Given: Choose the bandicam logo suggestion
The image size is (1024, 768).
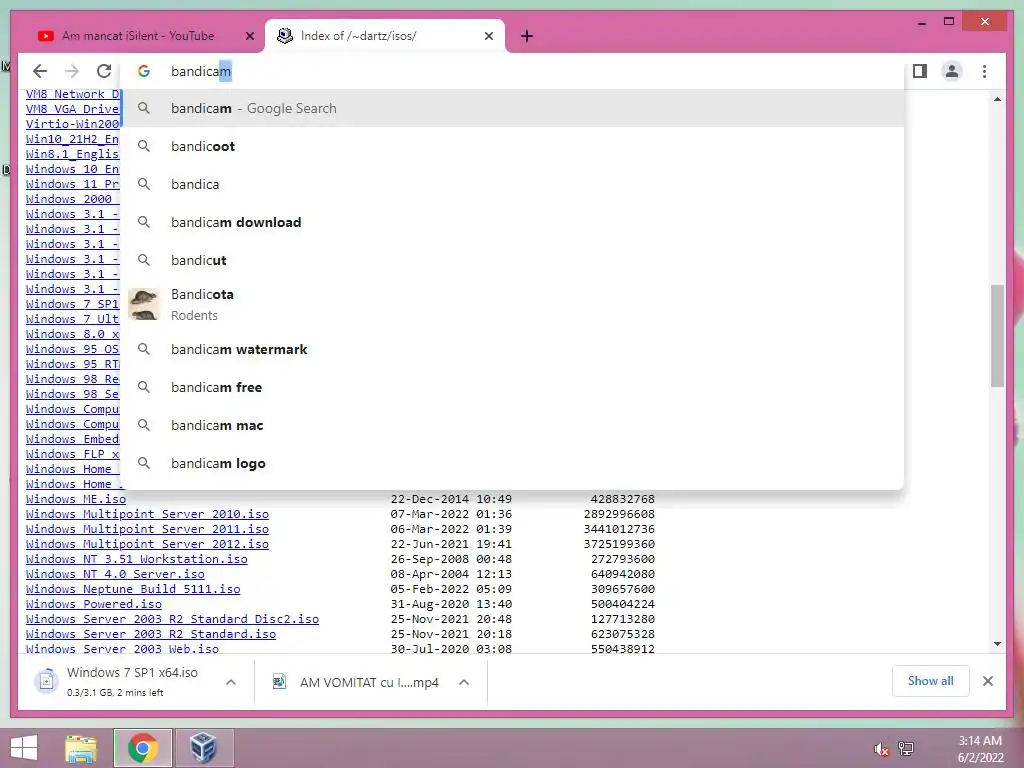Looking at the screenshot, I should (x=513, y=463).
